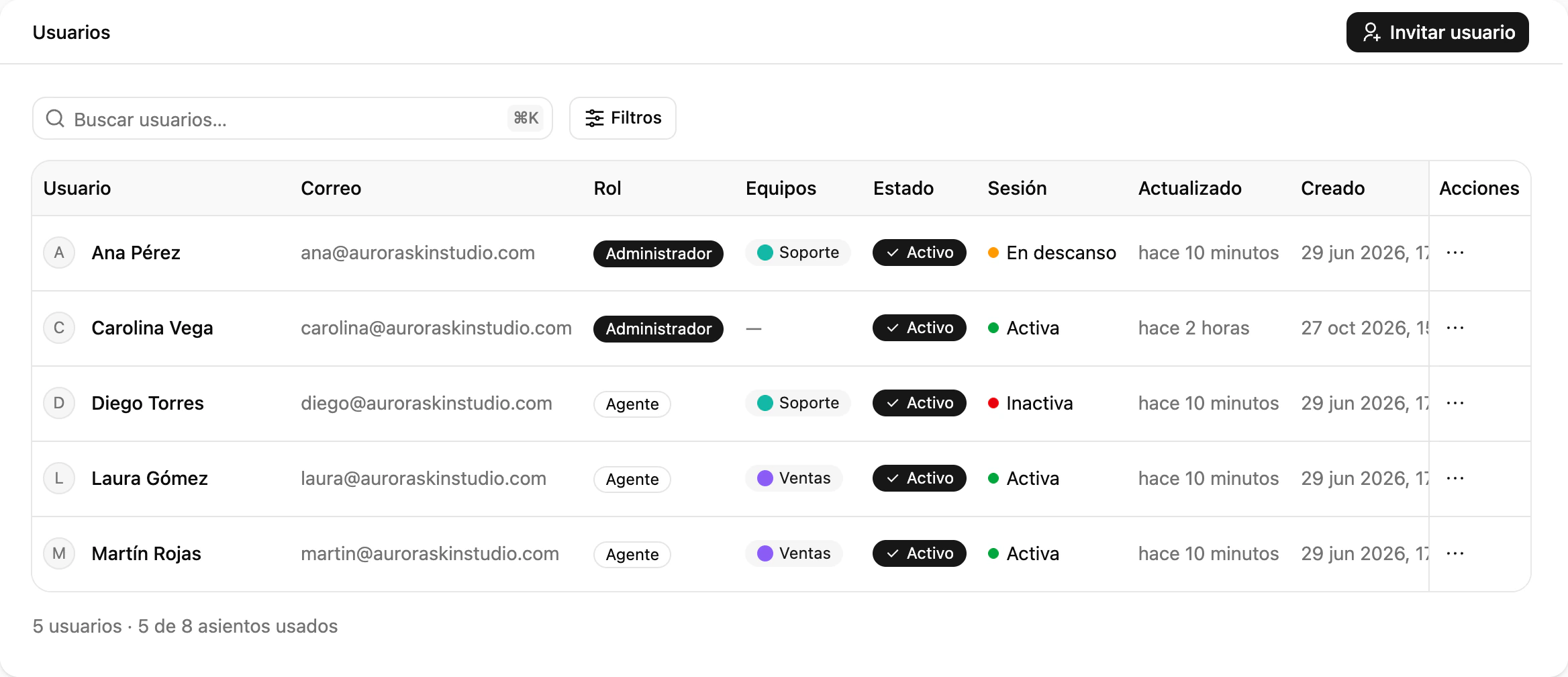Screen dimensions: 1568x677
Task: Open actions menu for Carolina Vega
Action: pyautogui.click(x=1455, y=328)
